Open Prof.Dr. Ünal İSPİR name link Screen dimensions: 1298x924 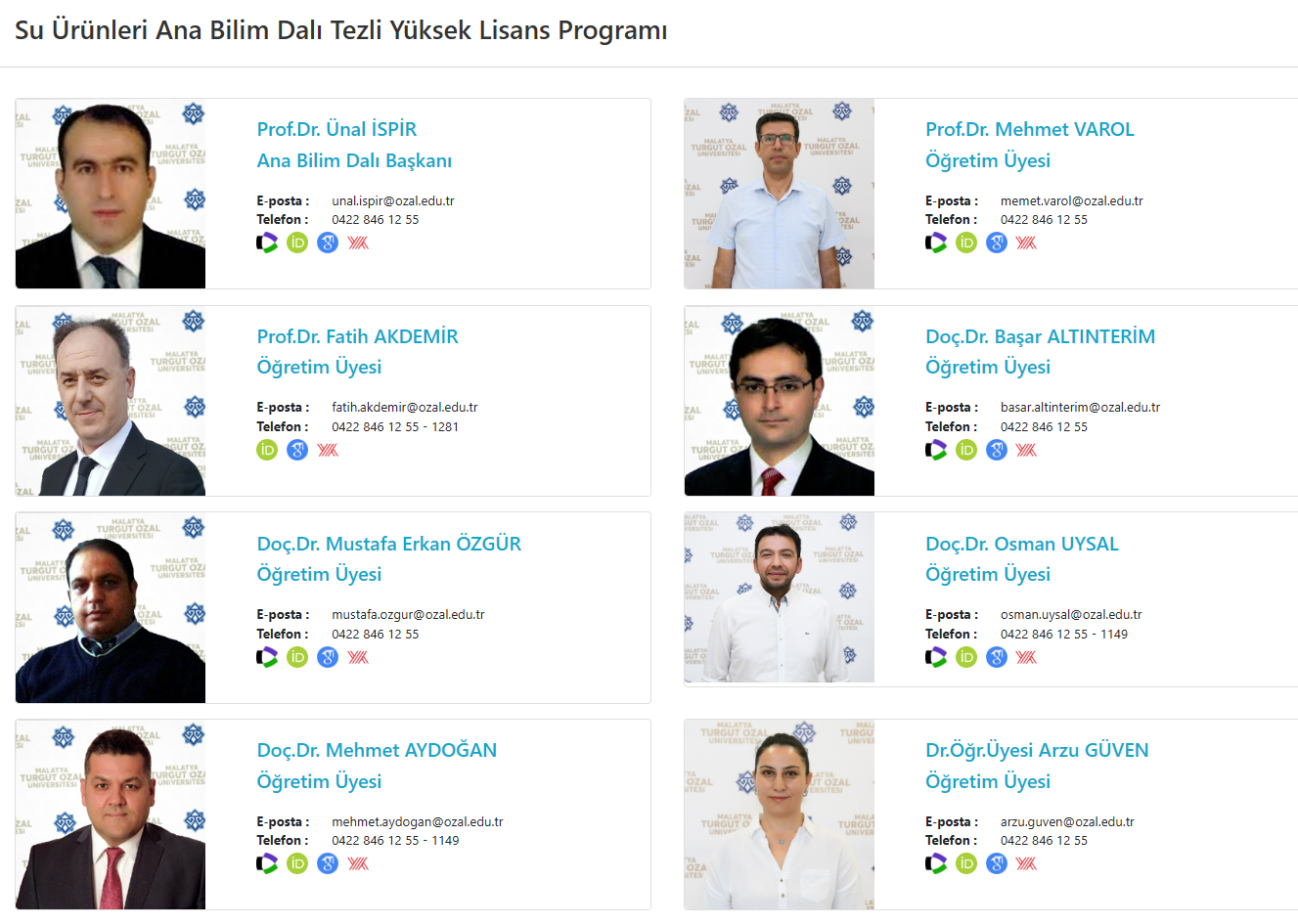[x=336, y=129]
